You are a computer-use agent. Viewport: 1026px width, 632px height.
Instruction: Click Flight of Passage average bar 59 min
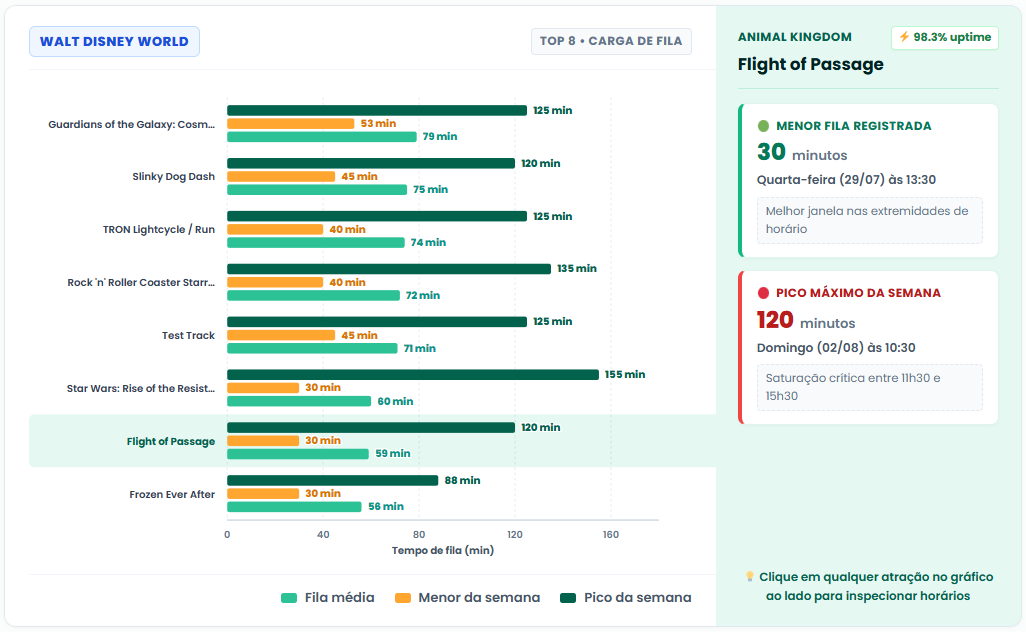tap(298, 454)
